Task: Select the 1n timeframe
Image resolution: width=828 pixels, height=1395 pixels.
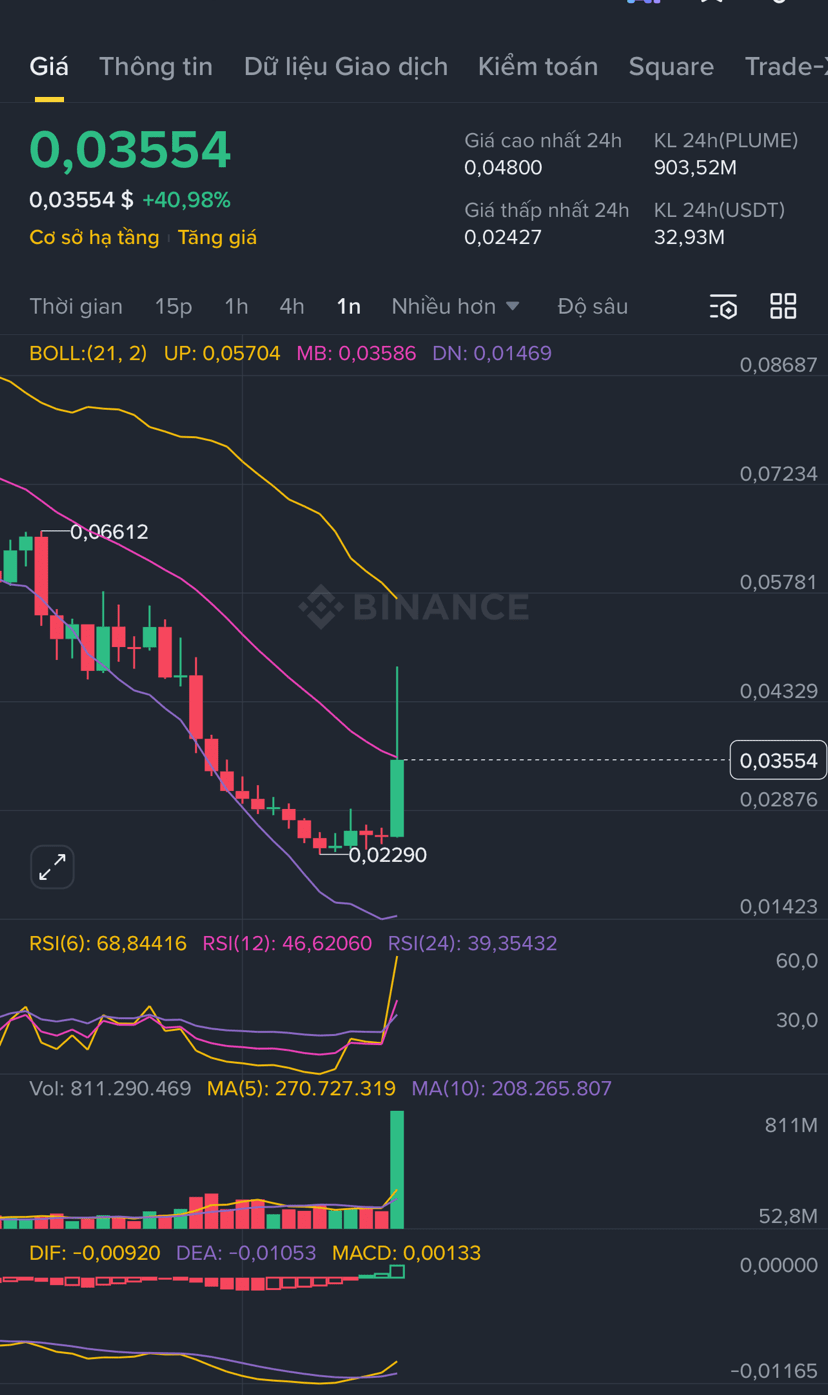Action: click(348, 306)
